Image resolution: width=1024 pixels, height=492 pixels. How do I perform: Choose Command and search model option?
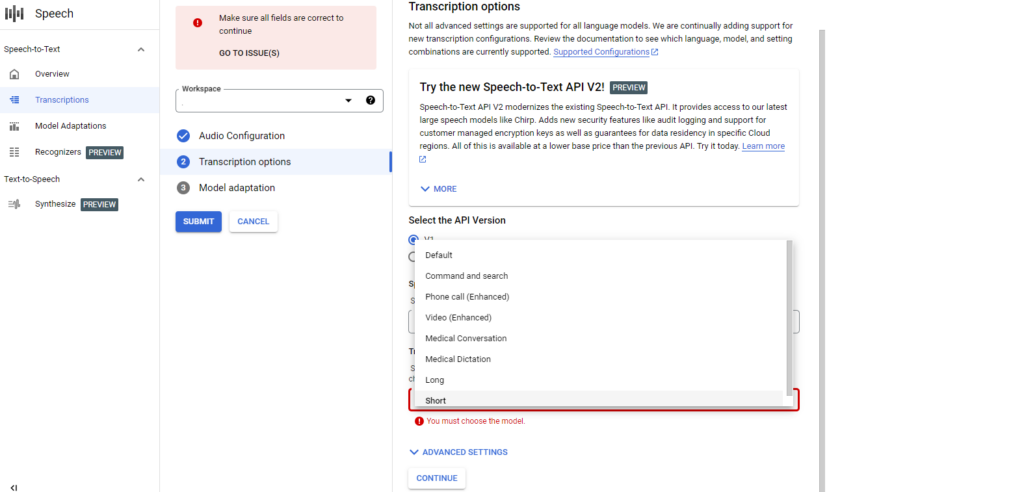pyautogui.click(x=600, y=276)
